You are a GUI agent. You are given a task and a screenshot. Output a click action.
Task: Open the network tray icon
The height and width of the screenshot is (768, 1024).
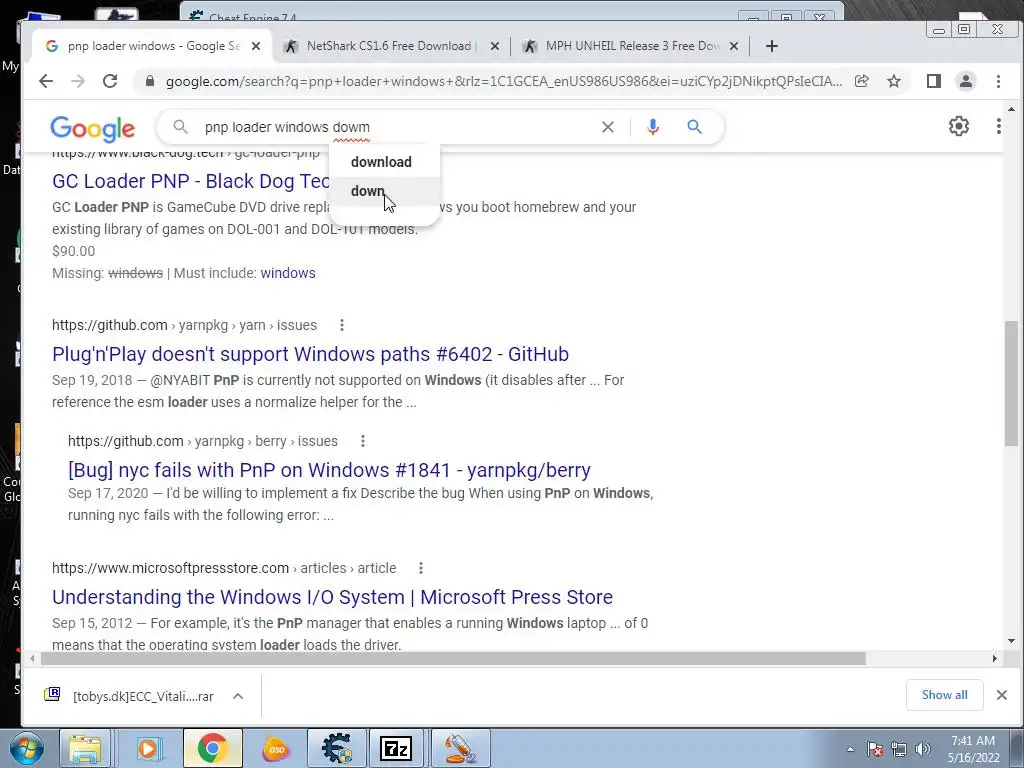click(x=899, y=749)
